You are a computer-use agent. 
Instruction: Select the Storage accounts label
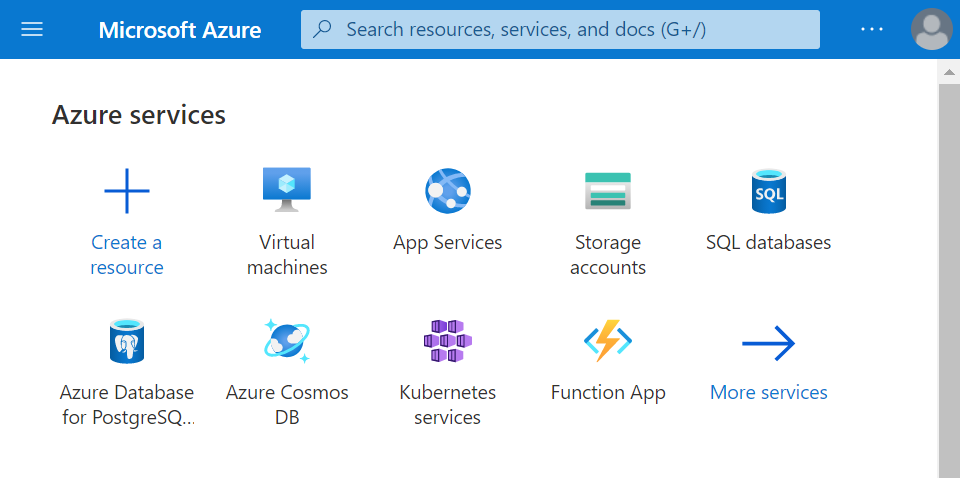608,255
